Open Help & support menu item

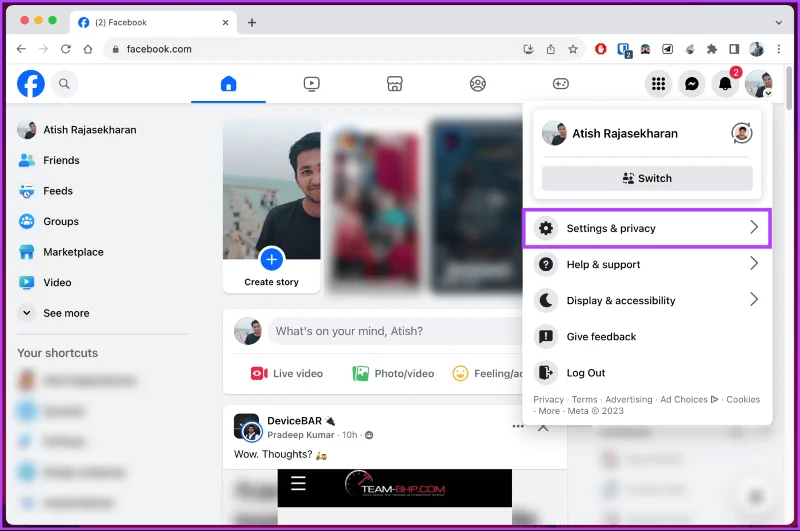click(x=647, y=264)
